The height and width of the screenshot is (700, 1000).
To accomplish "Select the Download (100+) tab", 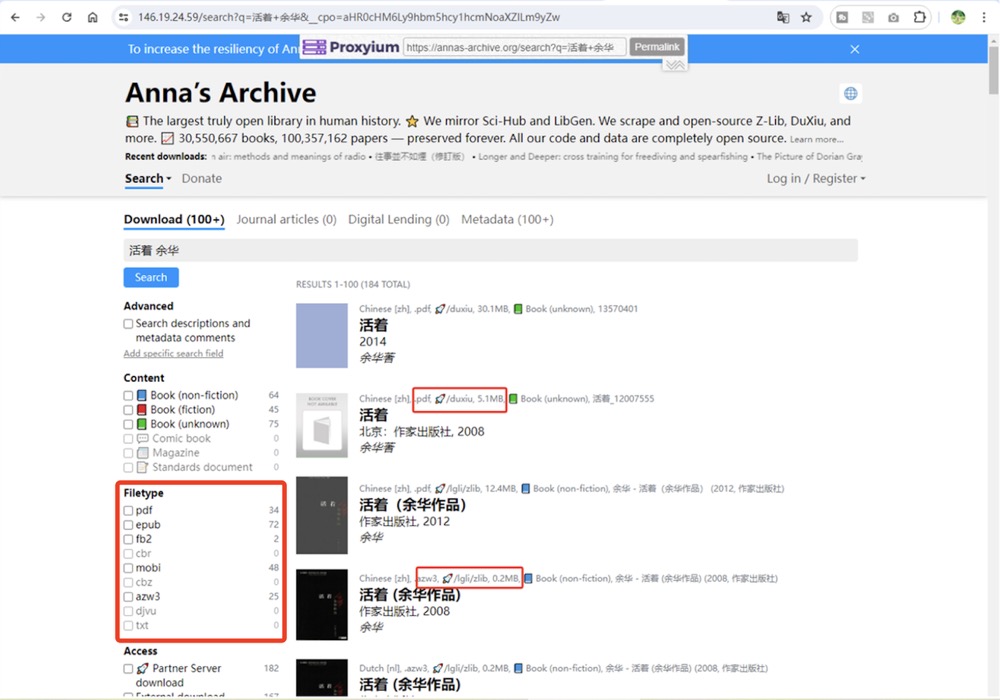I will [174, 219].
